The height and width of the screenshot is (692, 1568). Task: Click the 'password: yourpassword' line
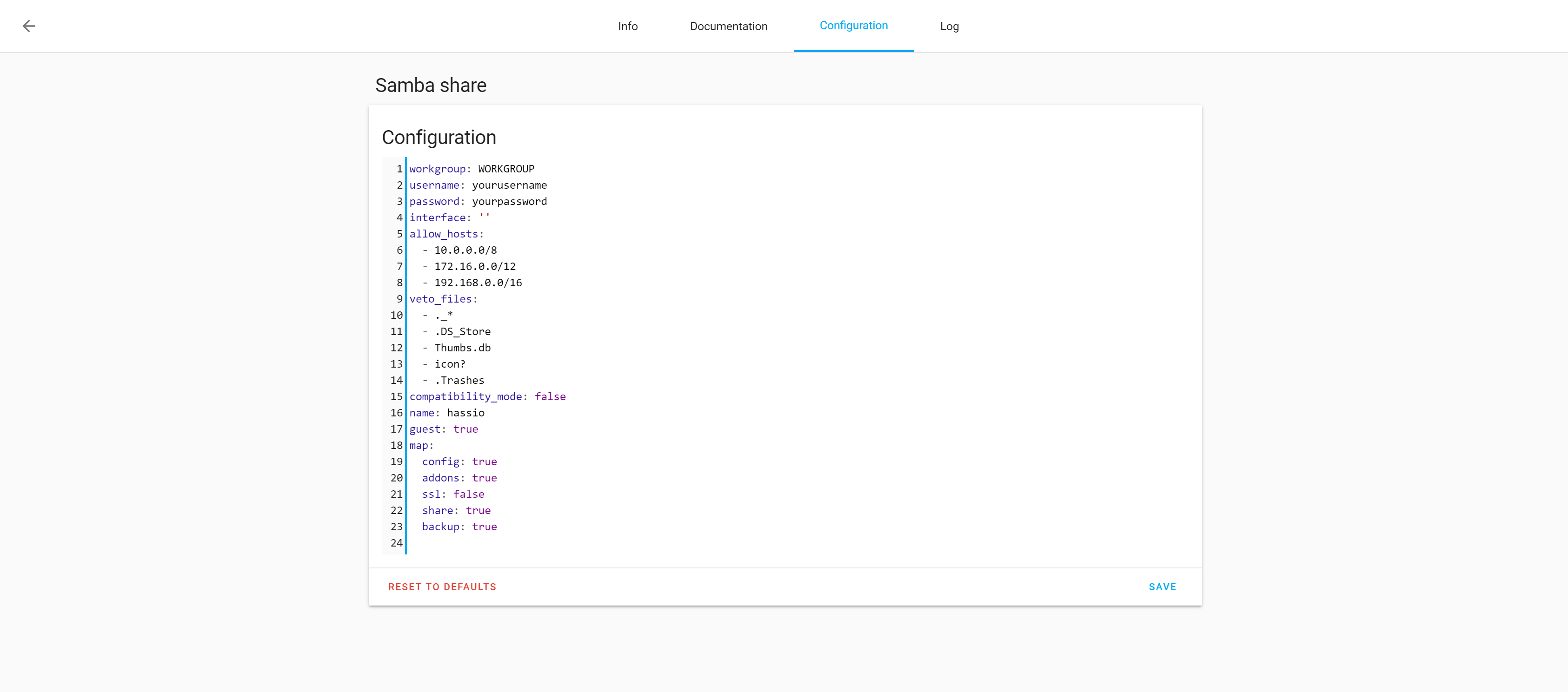478,201
